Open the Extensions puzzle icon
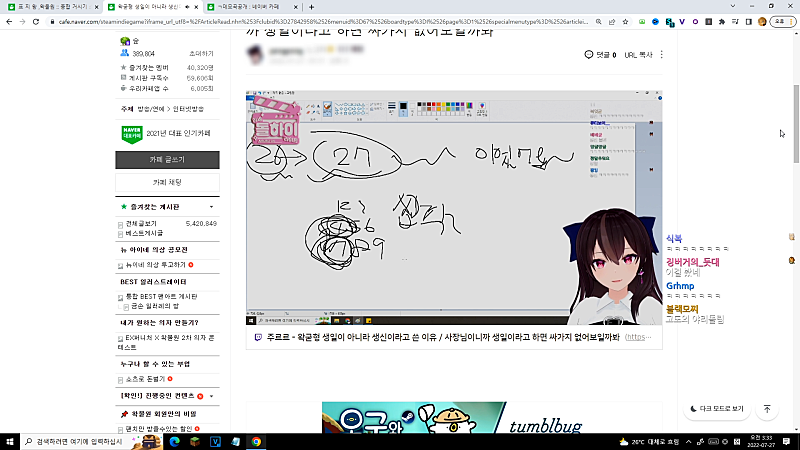This screenshot has width=800, height=450. [x=721, y=21]
